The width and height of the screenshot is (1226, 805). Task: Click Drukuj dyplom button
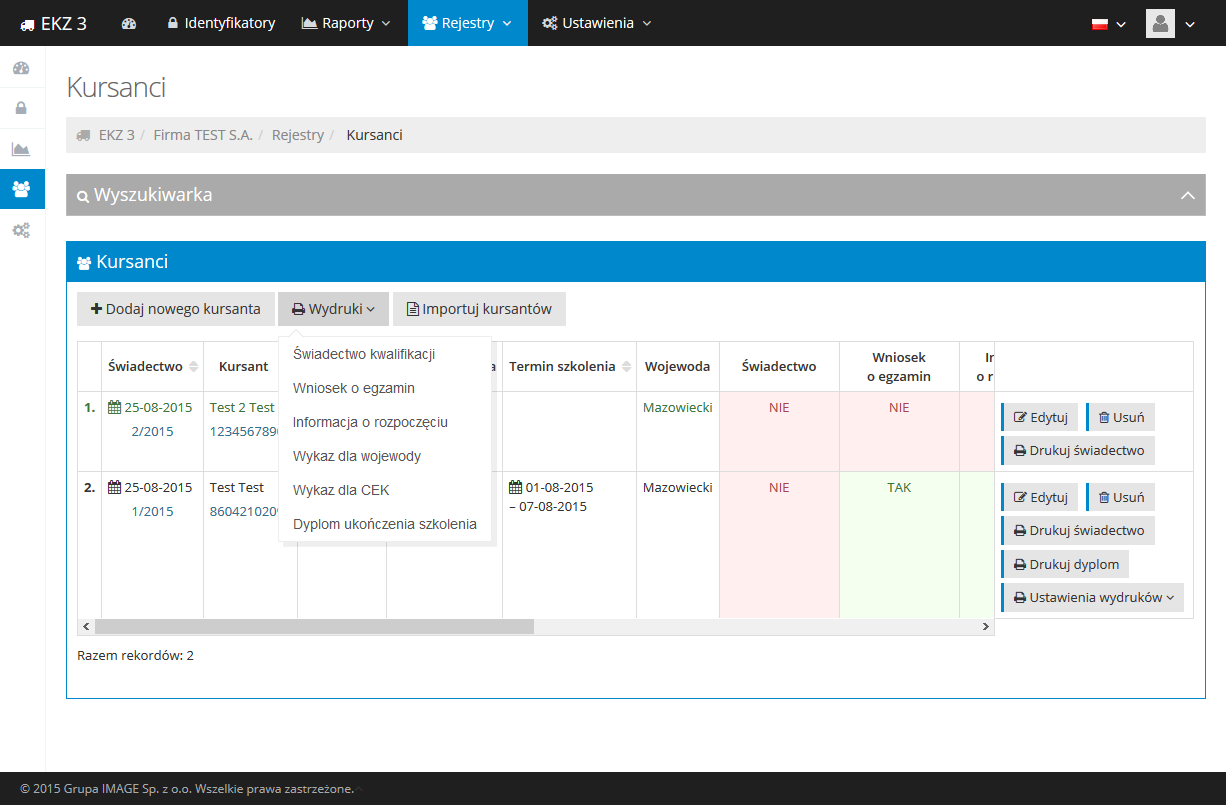(x=1065, y=564)
